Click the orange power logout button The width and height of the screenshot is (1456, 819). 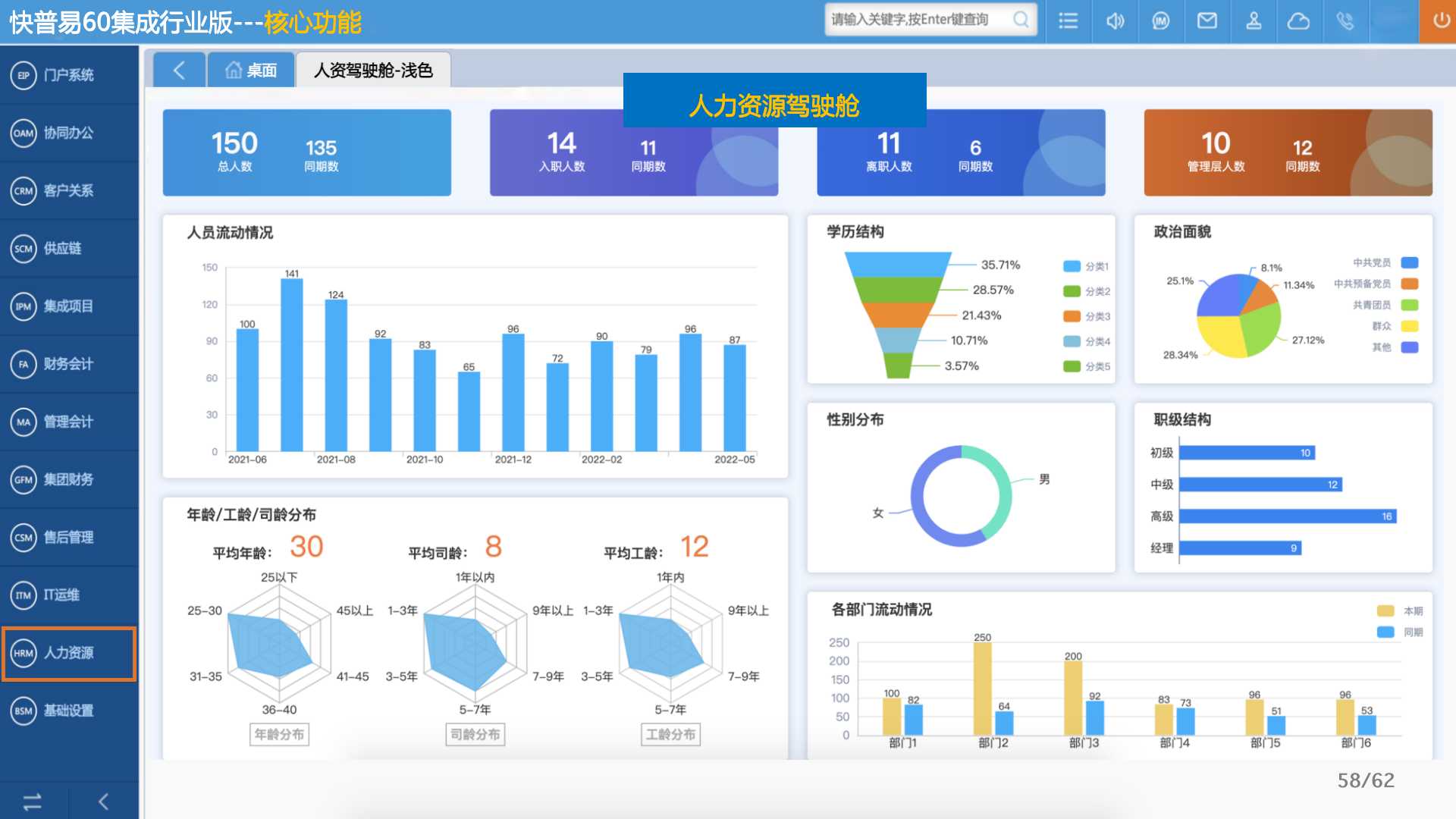coord(1439,21)
